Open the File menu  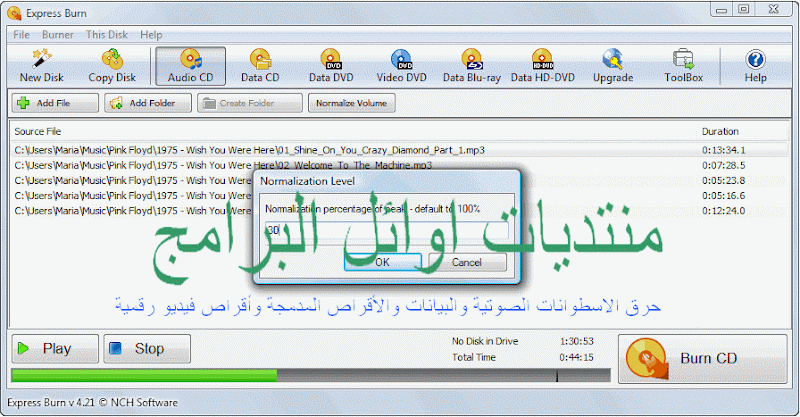coord(21,35)
